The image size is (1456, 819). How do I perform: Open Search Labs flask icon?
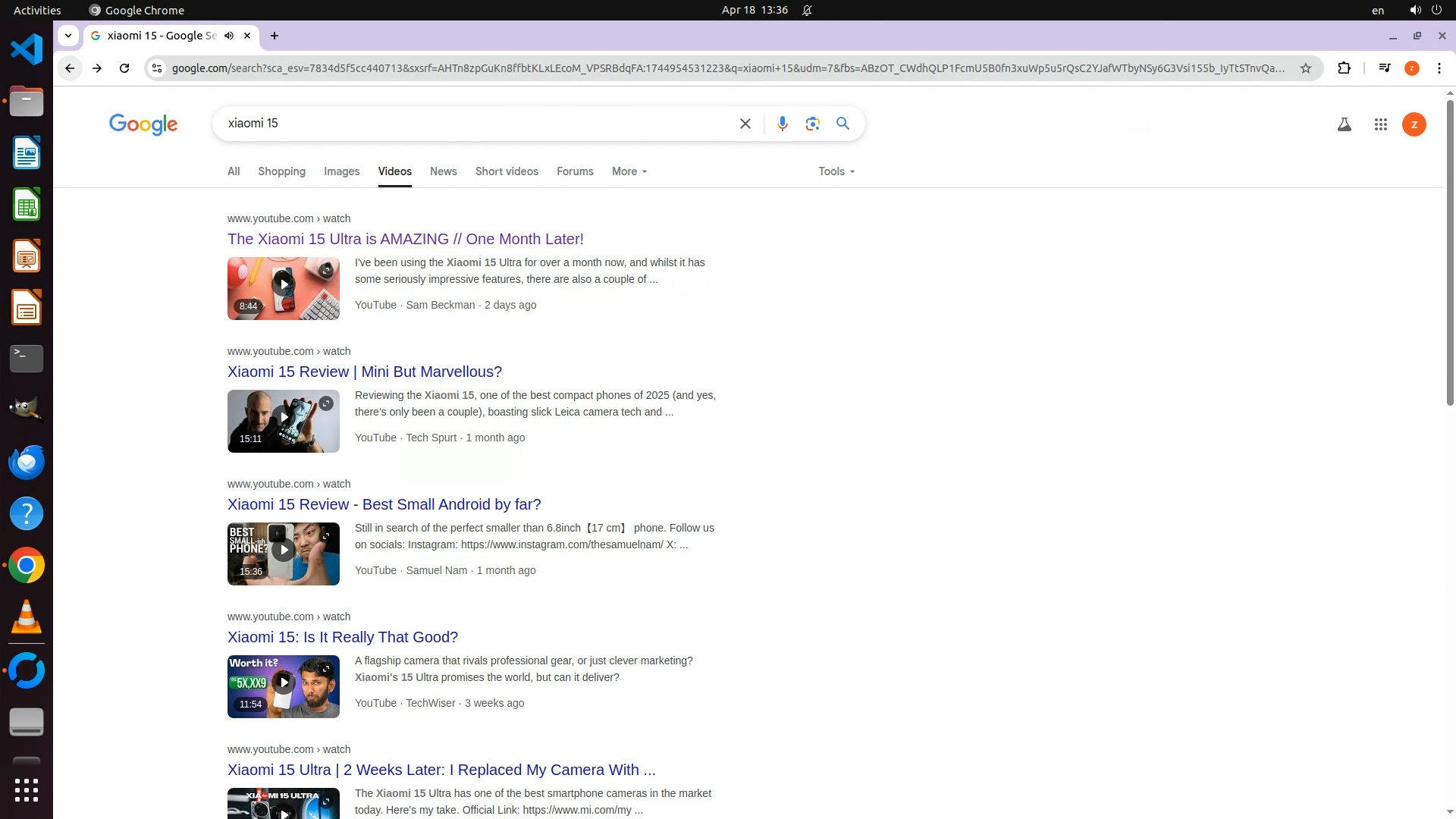click(x=1344, y=124)
